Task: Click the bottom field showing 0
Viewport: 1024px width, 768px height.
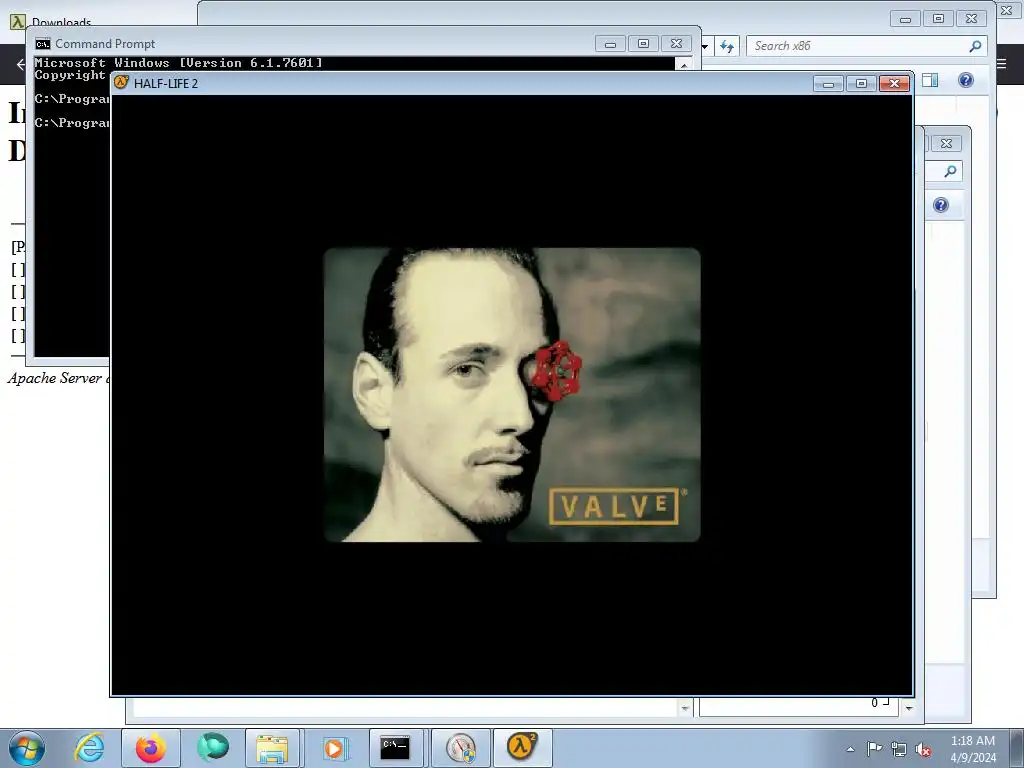Action: [x=800, y=706]
